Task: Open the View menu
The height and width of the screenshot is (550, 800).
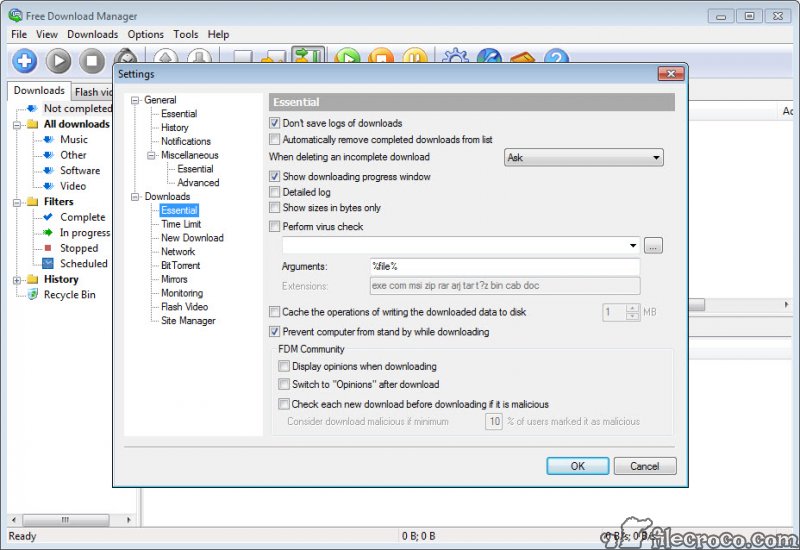Action: [46, 34]
